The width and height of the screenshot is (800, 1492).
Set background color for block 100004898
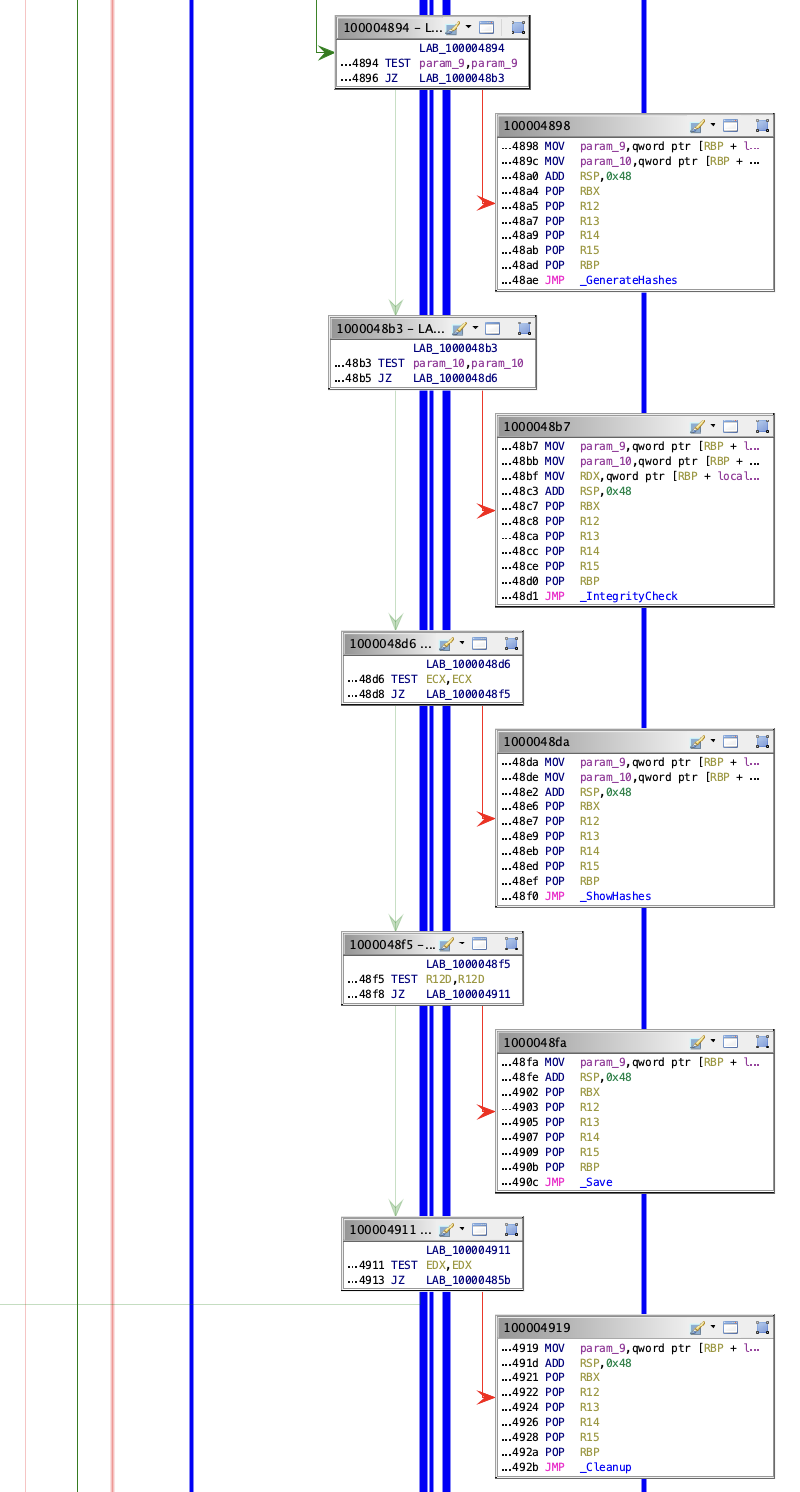[x=697, y=126]
